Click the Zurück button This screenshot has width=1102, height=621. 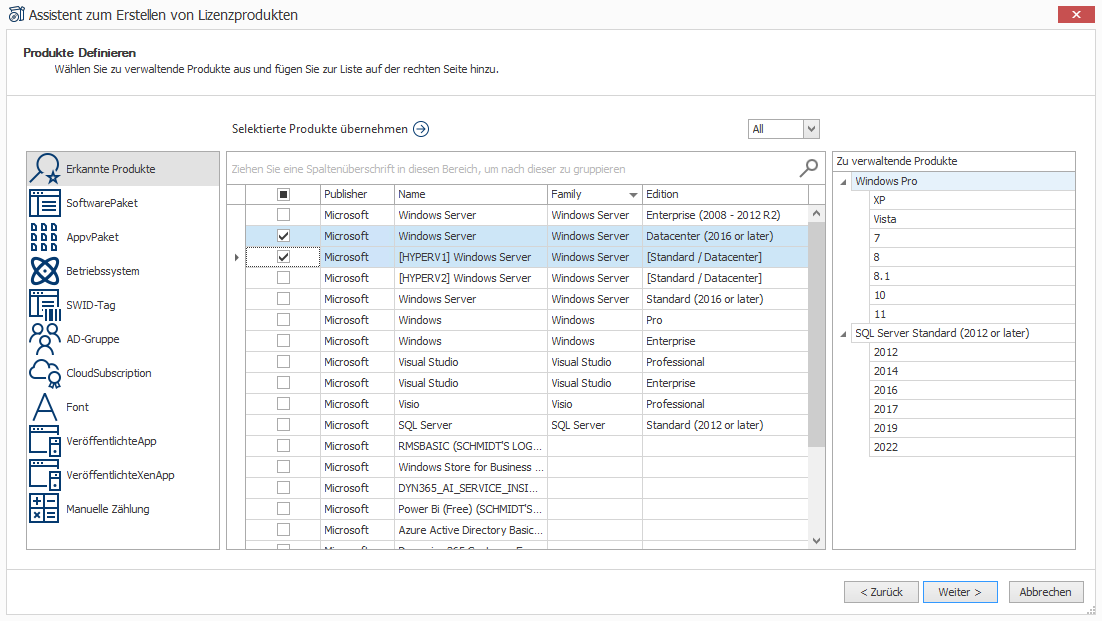881,592
